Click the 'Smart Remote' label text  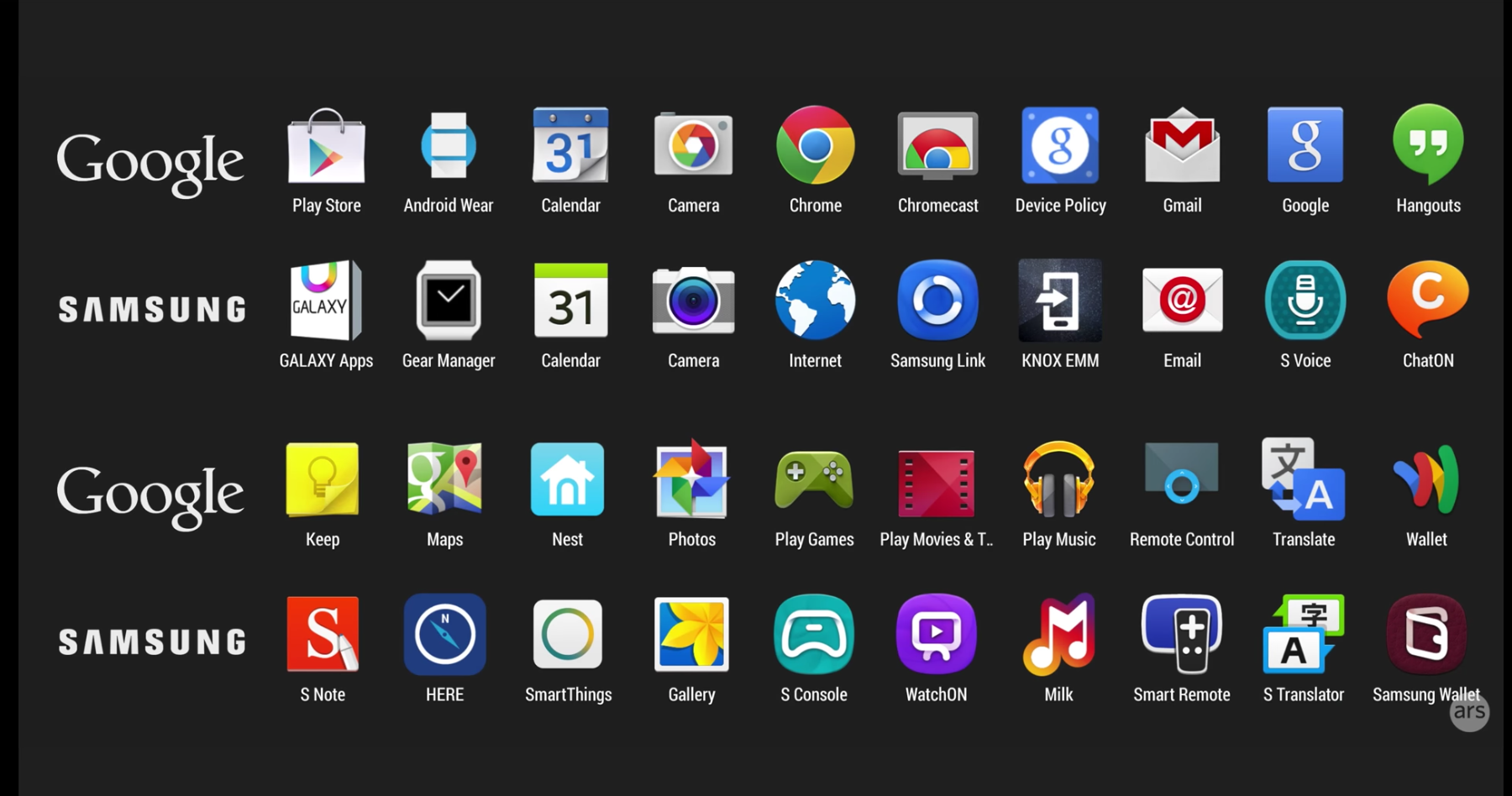click(x=1182, y=694)
